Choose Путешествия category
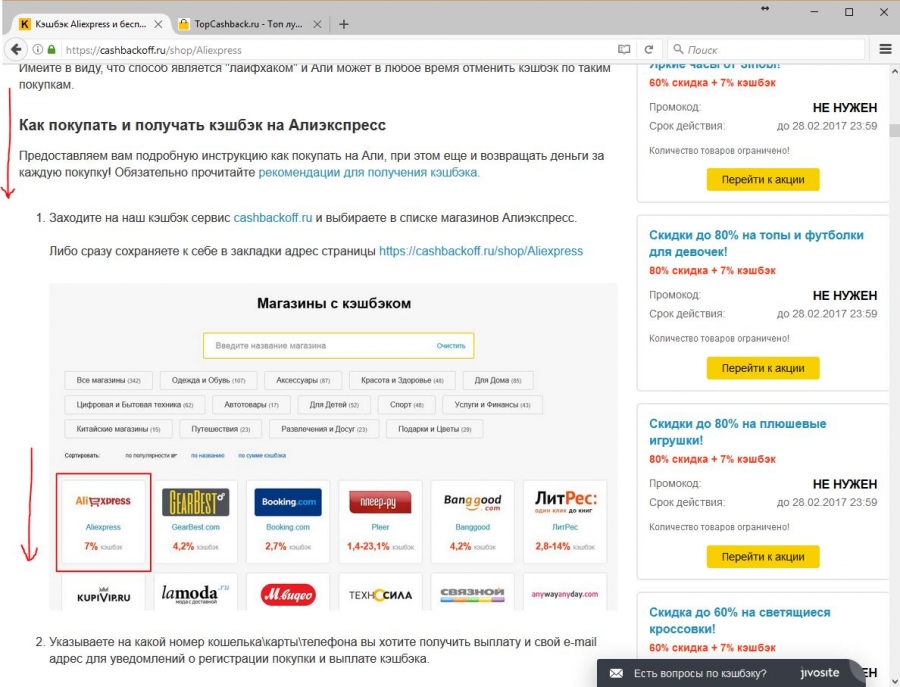Image resolution: width=900 pixels, height=687 pixels. [221, 429]
